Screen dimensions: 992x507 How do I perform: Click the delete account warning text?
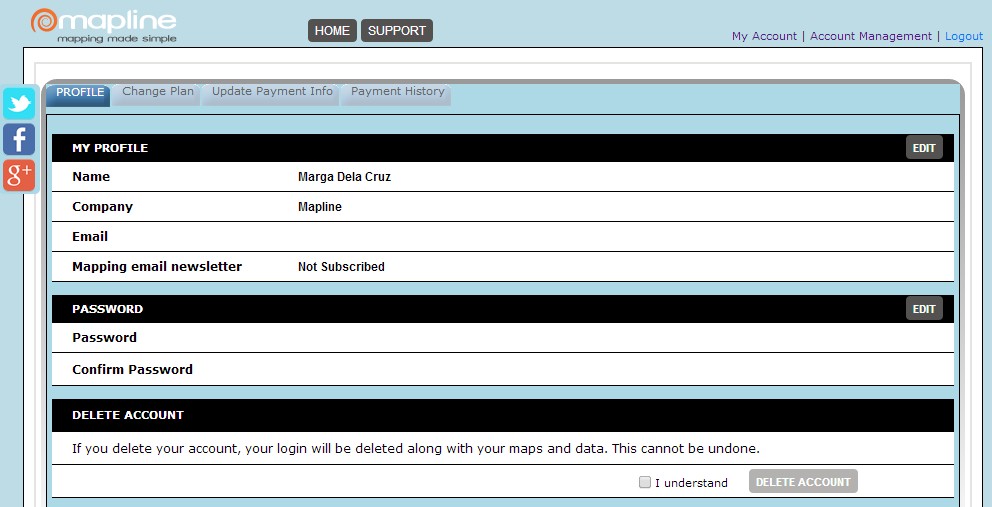(416, 449)
